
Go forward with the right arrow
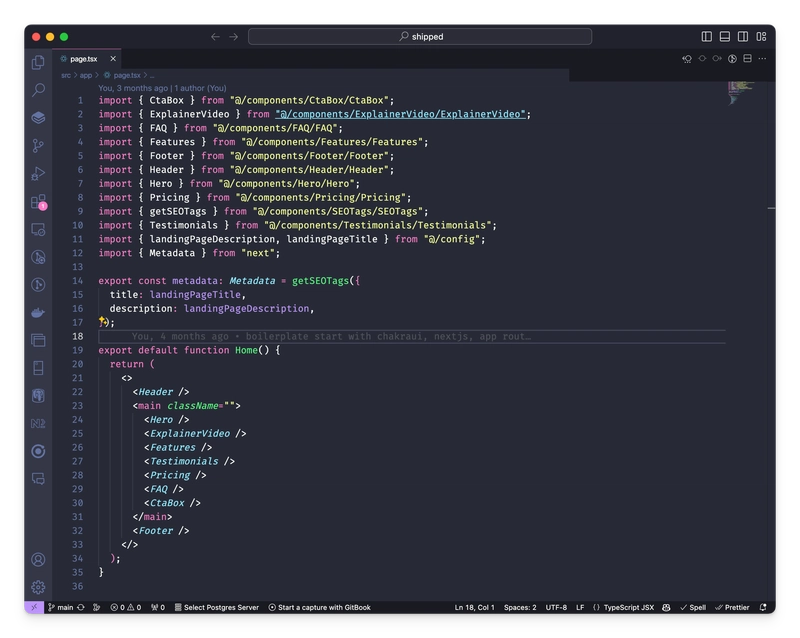point(234,37)
